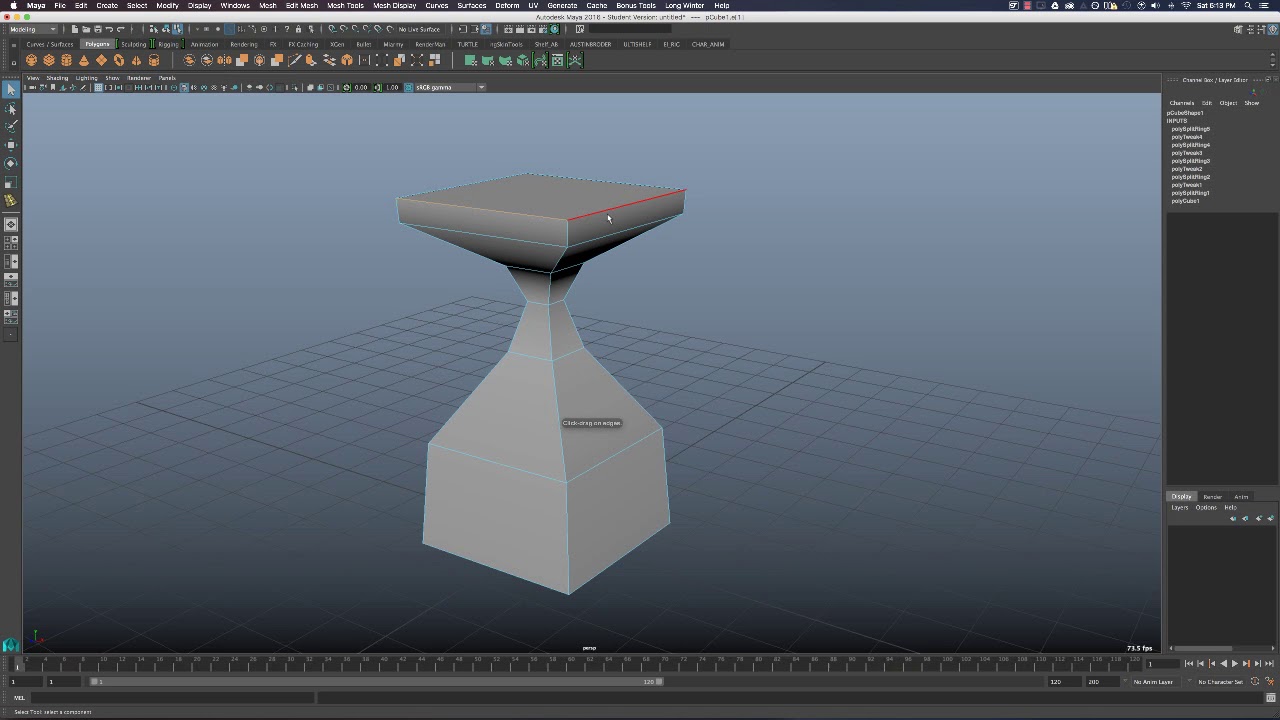
Task: Create a polygon cone from shelf
Action: point(83,61)
